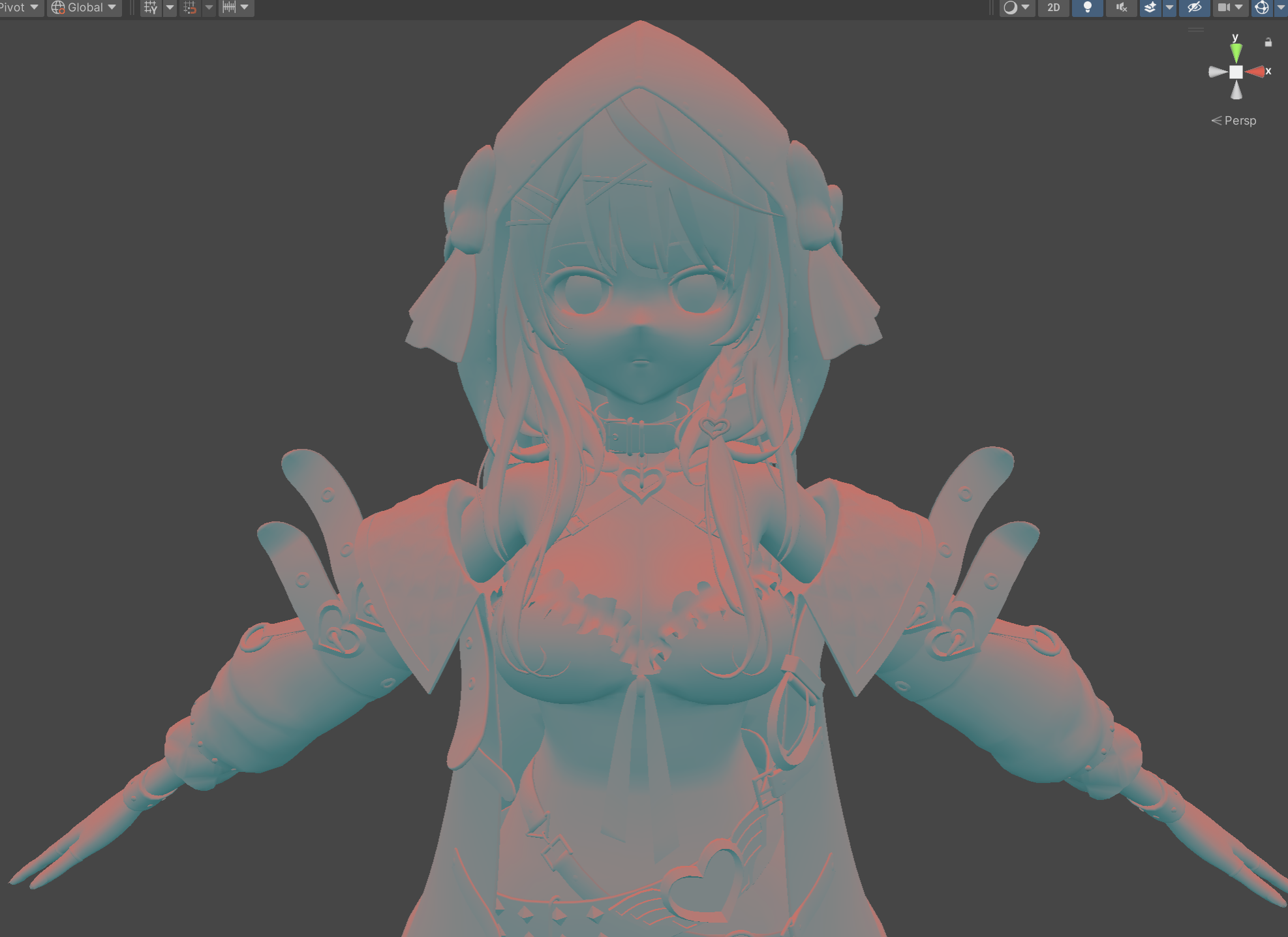The height and width of the screenshot is (937, 1288).
Task: Click the green Y axis cone on gizmo
Action: (1236, 51)
